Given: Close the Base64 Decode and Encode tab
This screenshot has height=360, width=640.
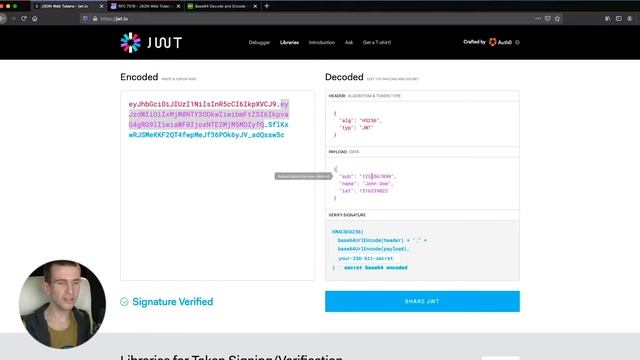Looking at the screenshot, I should (x=255, y=6).
